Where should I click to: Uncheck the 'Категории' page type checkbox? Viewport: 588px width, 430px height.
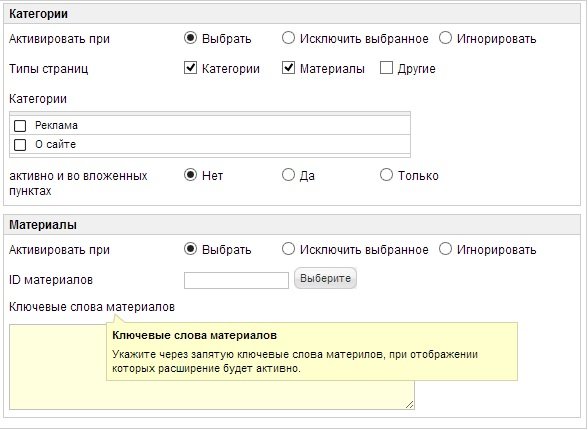click(190, 68)
